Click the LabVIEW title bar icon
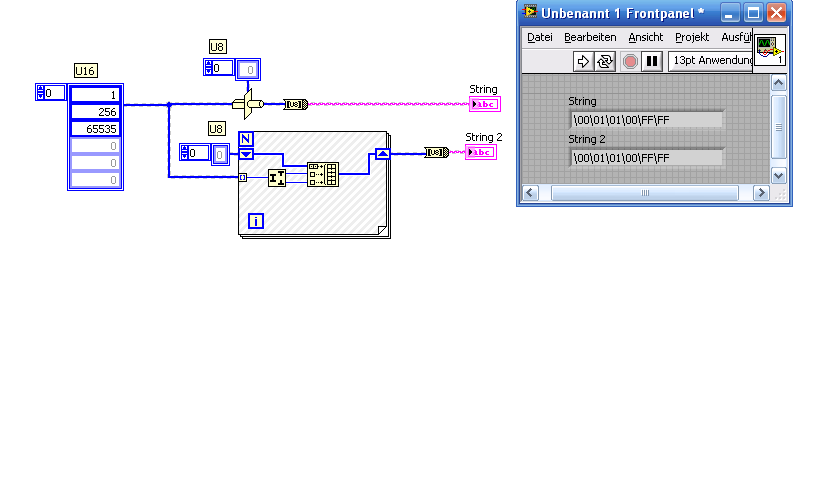The height and width of the screenshot is (503, 830). point(529,12)
